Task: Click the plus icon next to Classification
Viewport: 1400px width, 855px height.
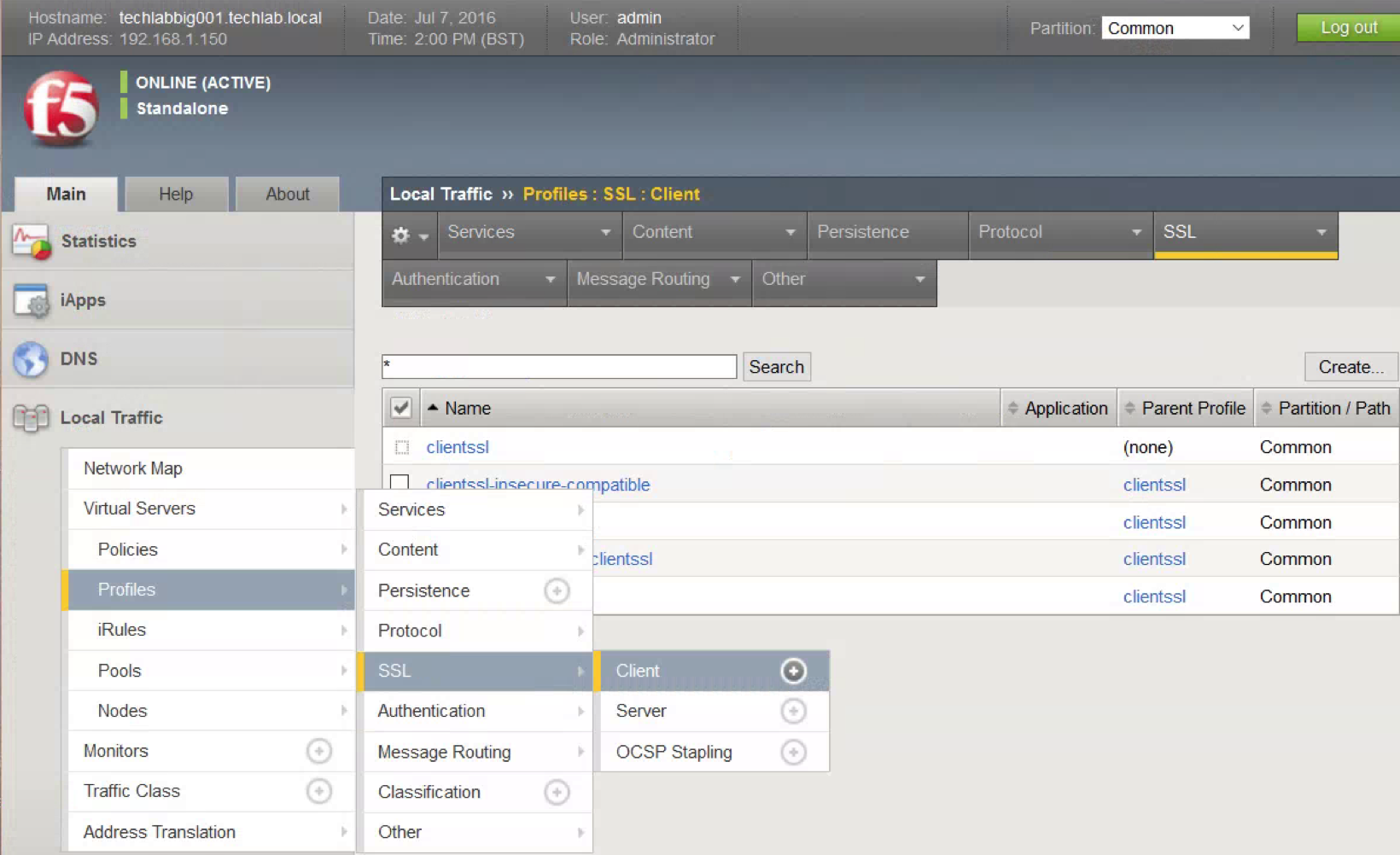Action: [557, 792]
